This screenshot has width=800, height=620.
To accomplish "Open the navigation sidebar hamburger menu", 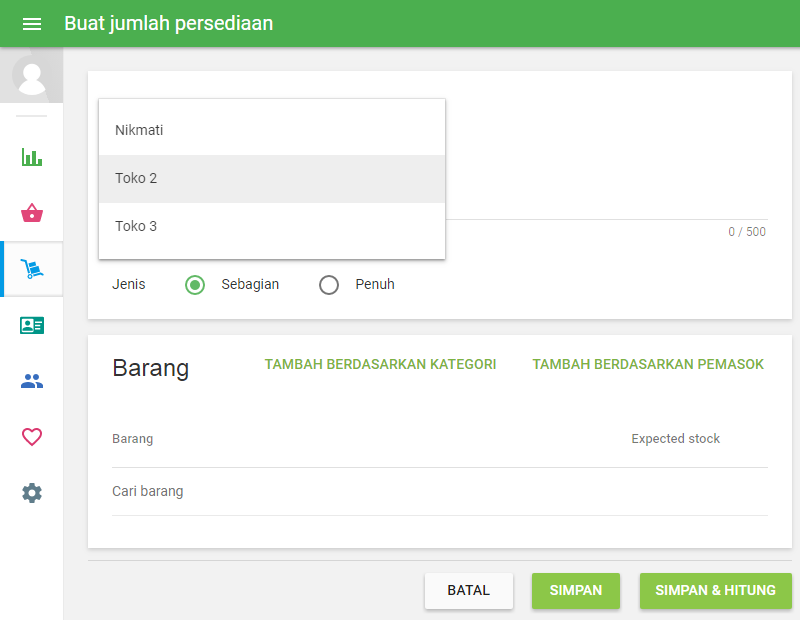I will pyautogui.click(x=32, y=23).
